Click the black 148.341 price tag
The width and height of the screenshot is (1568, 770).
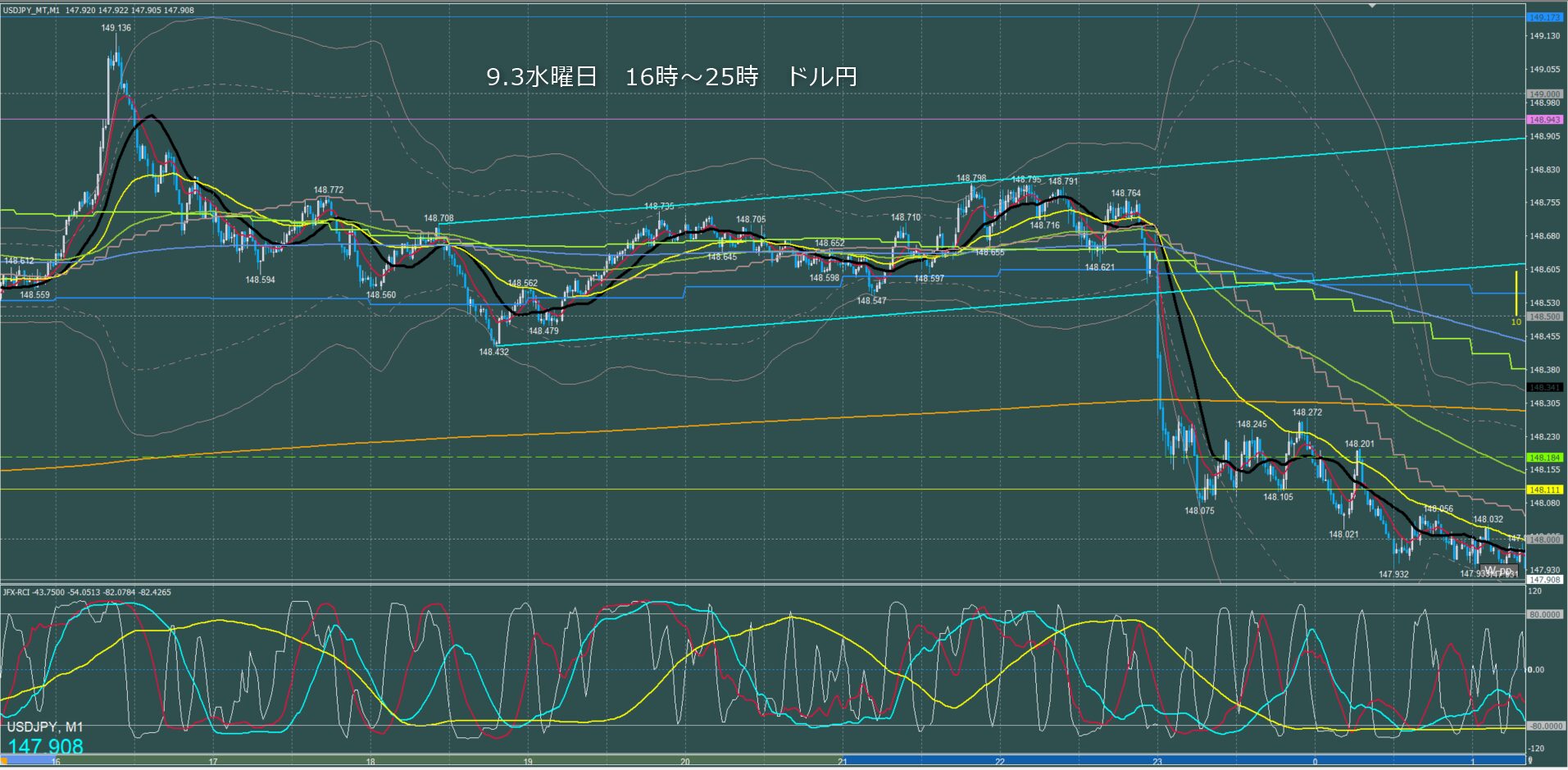pos(1544,387)
